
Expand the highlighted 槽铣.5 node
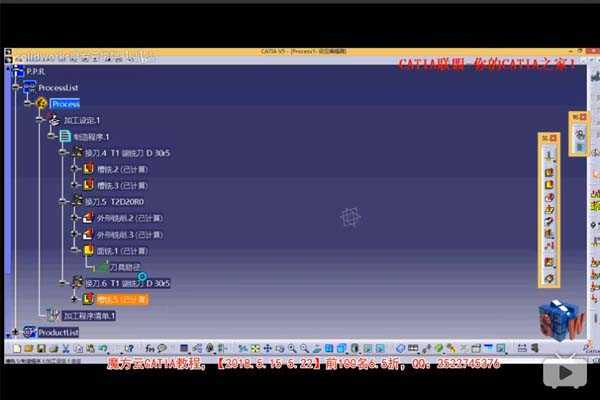click(74, 299)
